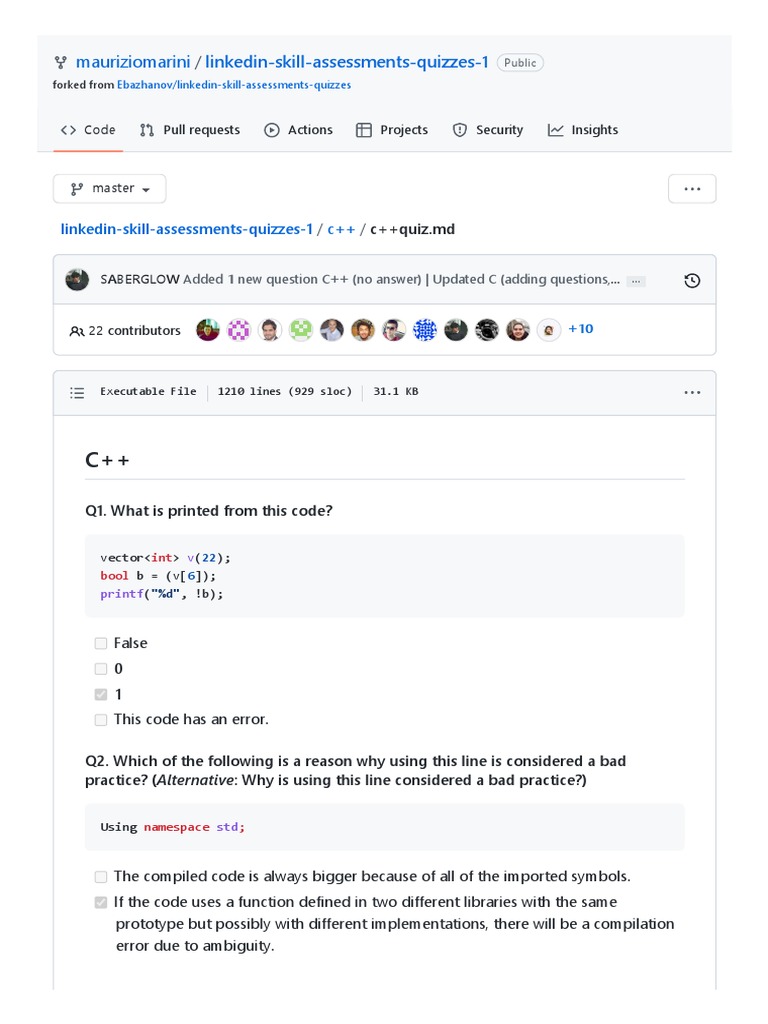Click the first contributor avatar

pyautogui.click(x=208, y=330)
